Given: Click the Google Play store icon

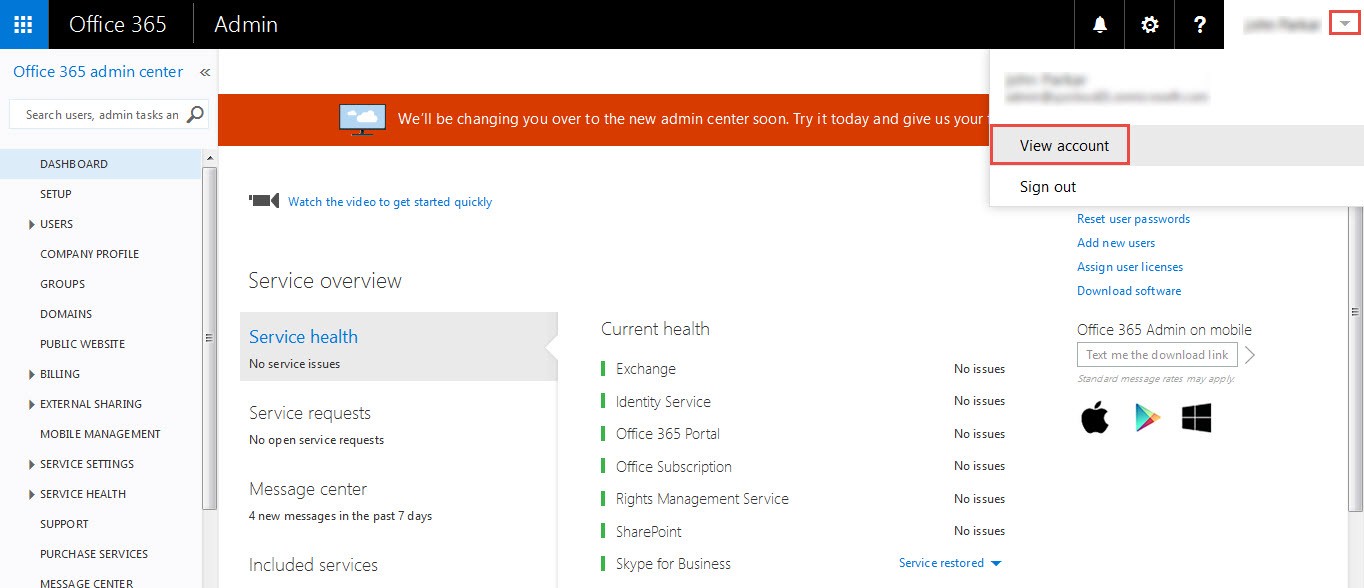Looking at the screenshot, I should tap(1147, 417).
